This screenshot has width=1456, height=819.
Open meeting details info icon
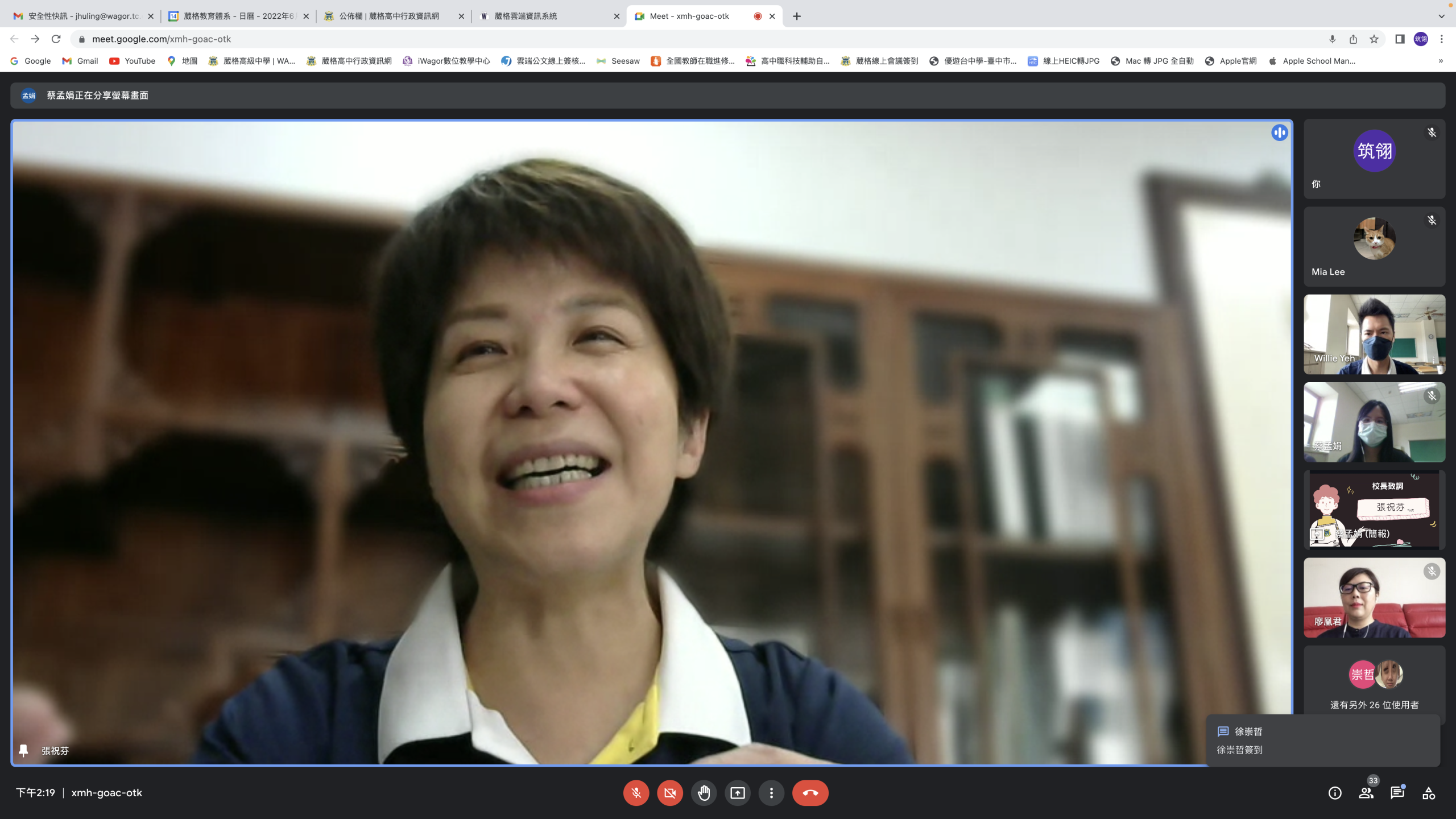[1334, 793]
